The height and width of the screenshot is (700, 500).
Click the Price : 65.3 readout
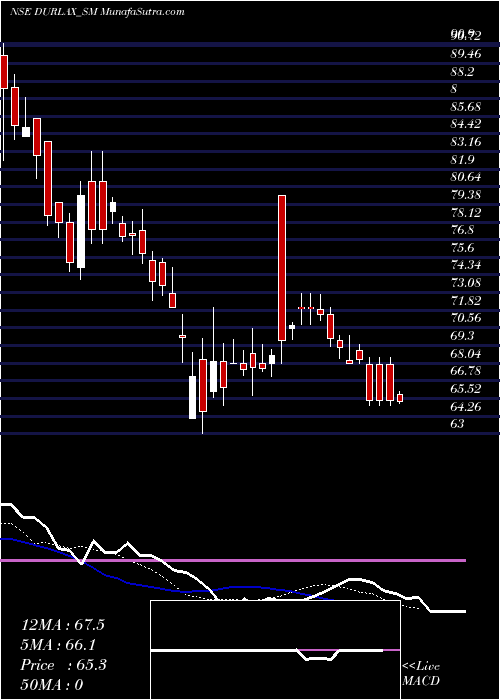(63, 665)
